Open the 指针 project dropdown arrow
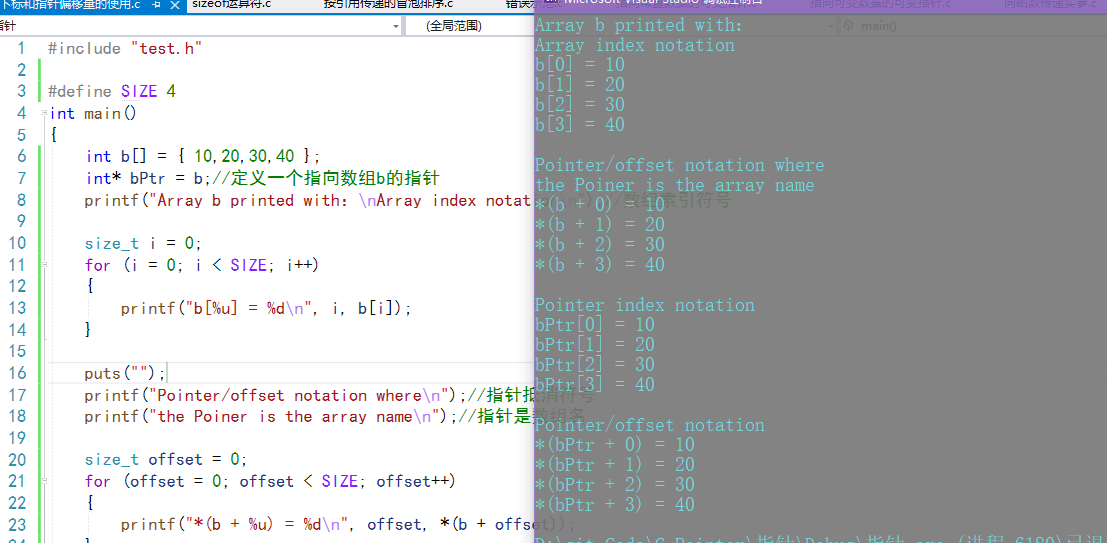The width and height of the screenshot is (1107, 543). click(x=395, y=26)
